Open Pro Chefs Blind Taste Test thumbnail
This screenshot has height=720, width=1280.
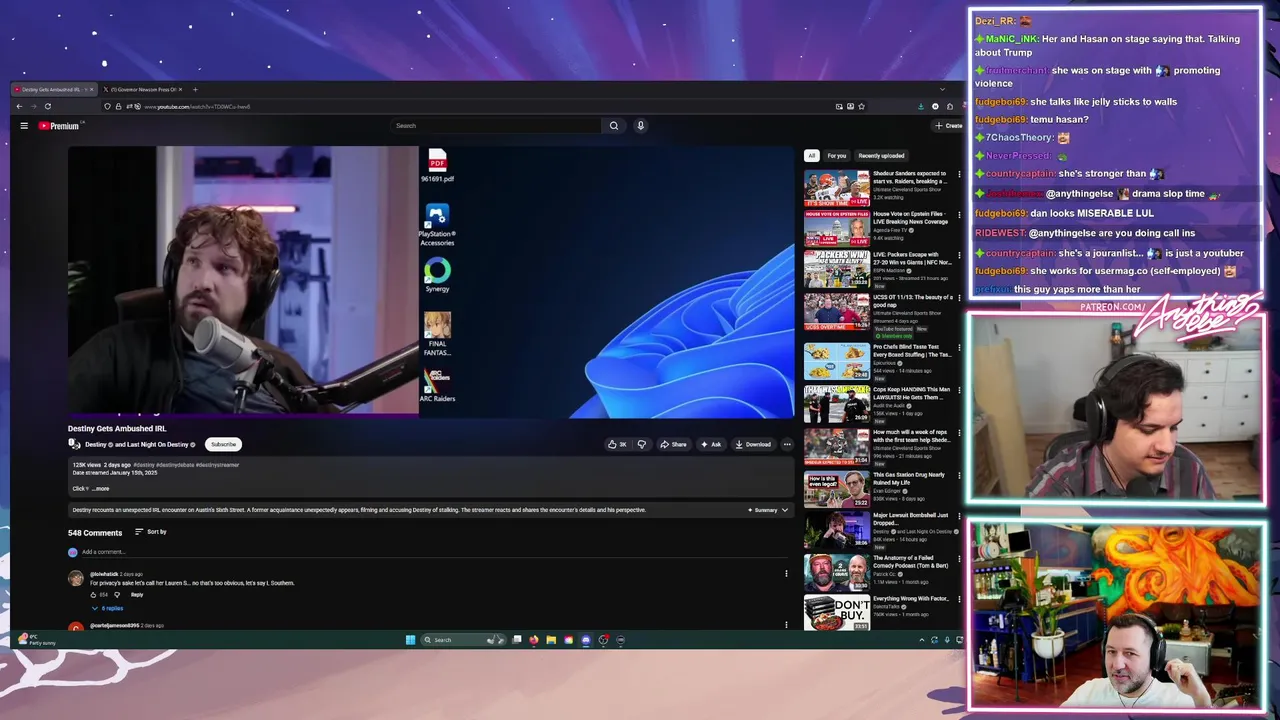click(x=837, y=361)
